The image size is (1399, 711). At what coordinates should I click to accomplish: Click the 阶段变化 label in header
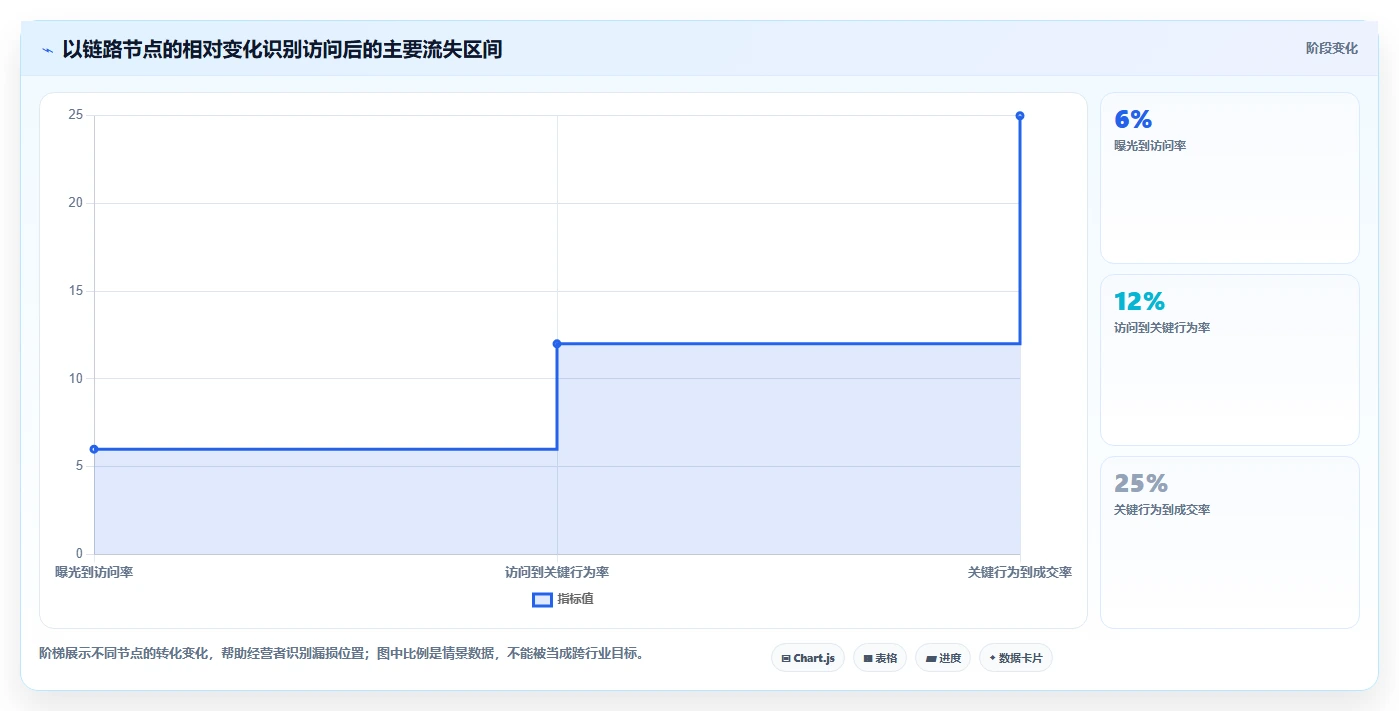coord(1331,48)
